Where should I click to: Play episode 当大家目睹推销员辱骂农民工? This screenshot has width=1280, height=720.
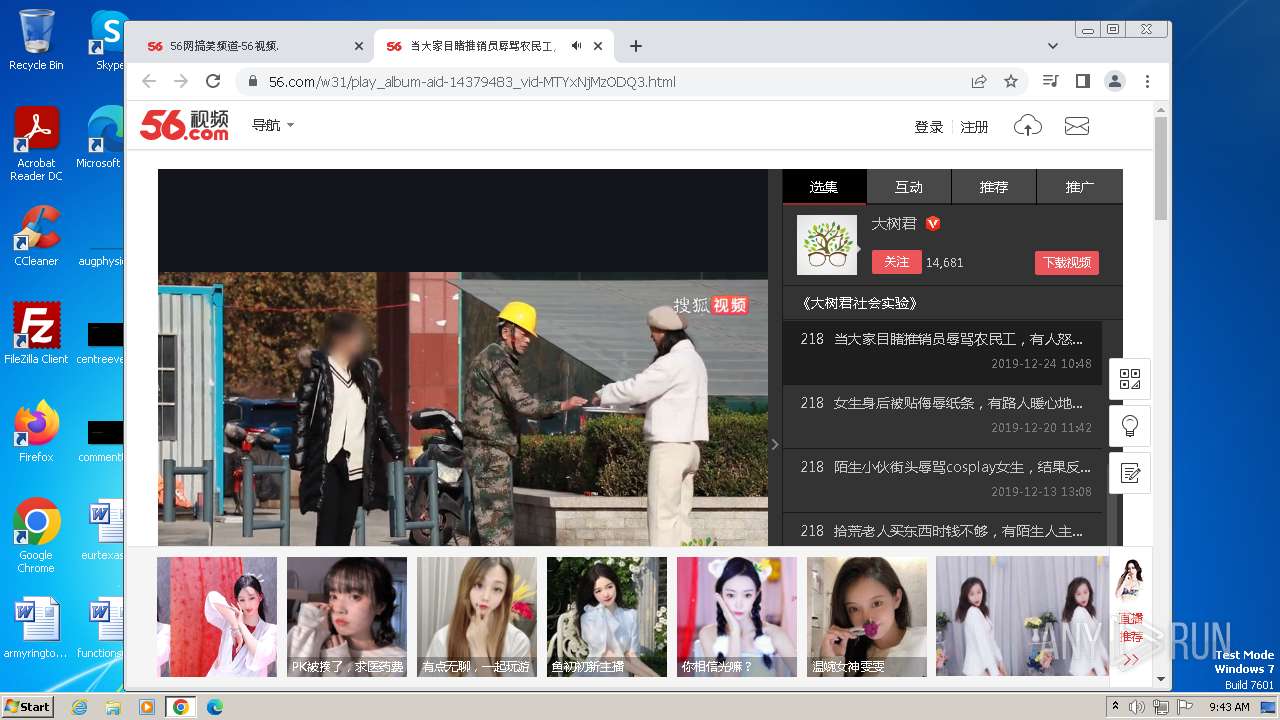point(942,353)
